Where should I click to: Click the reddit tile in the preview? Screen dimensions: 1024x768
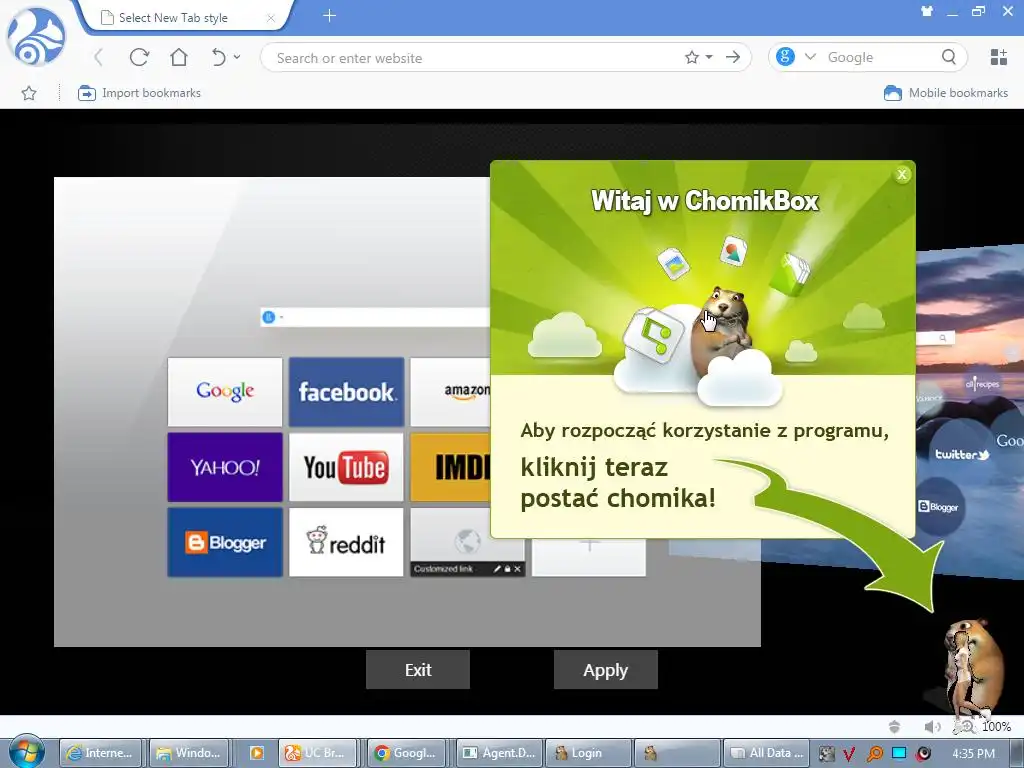coord(346,542)
